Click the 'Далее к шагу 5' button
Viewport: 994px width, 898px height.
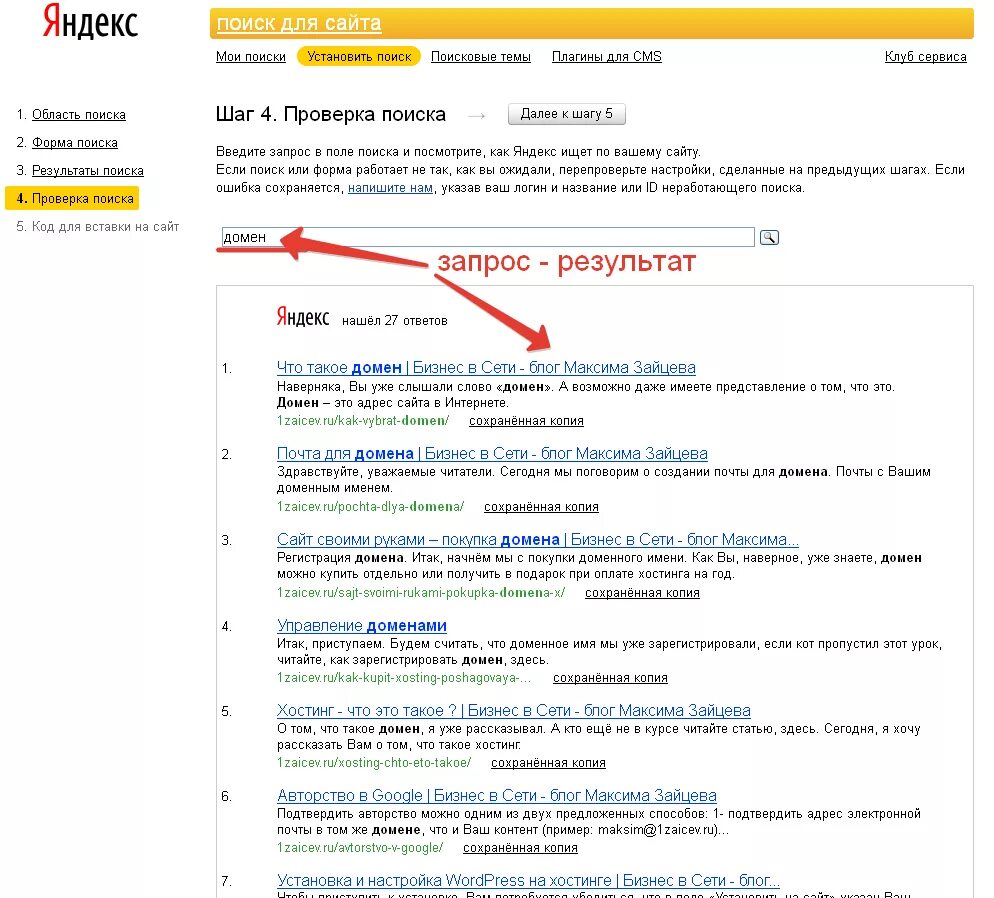tap(566, 114)
